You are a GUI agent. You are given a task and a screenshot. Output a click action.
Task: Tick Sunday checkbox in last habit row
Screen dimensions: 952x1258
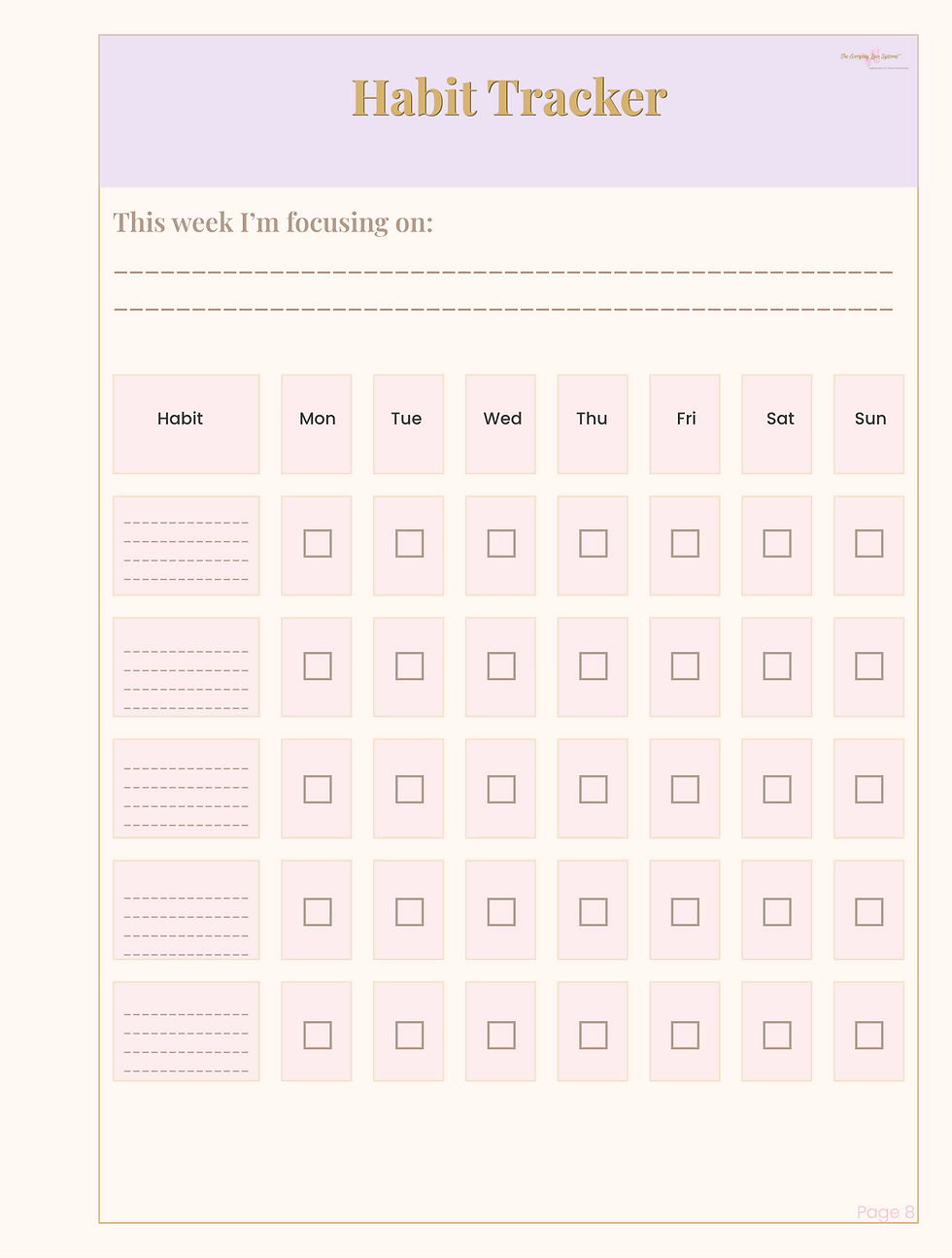[x=869, y=1035]
